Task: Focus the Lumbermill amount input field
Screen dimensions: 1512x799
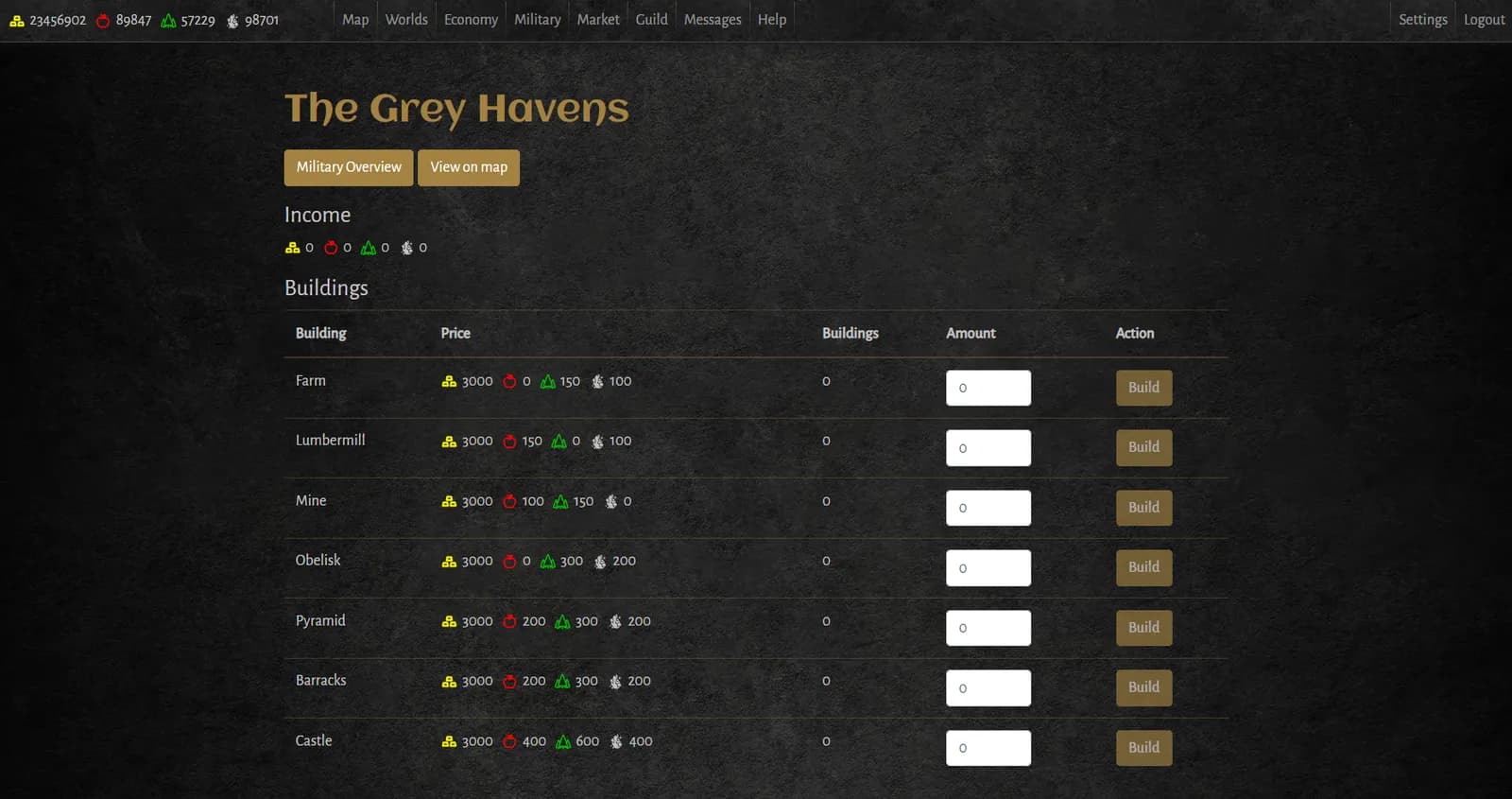Action: click(988, 448)
